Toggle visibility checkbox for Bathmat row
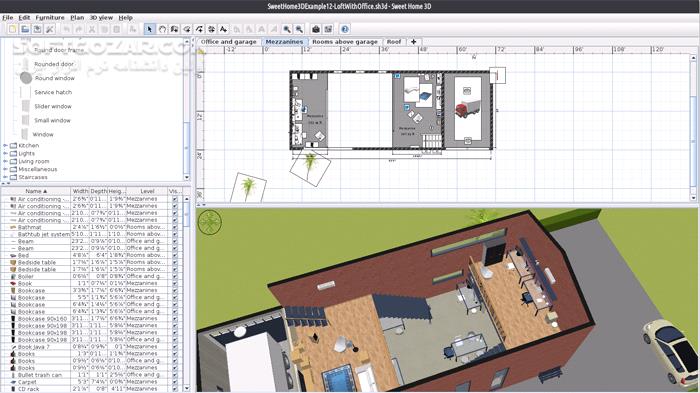 [175, 227]
